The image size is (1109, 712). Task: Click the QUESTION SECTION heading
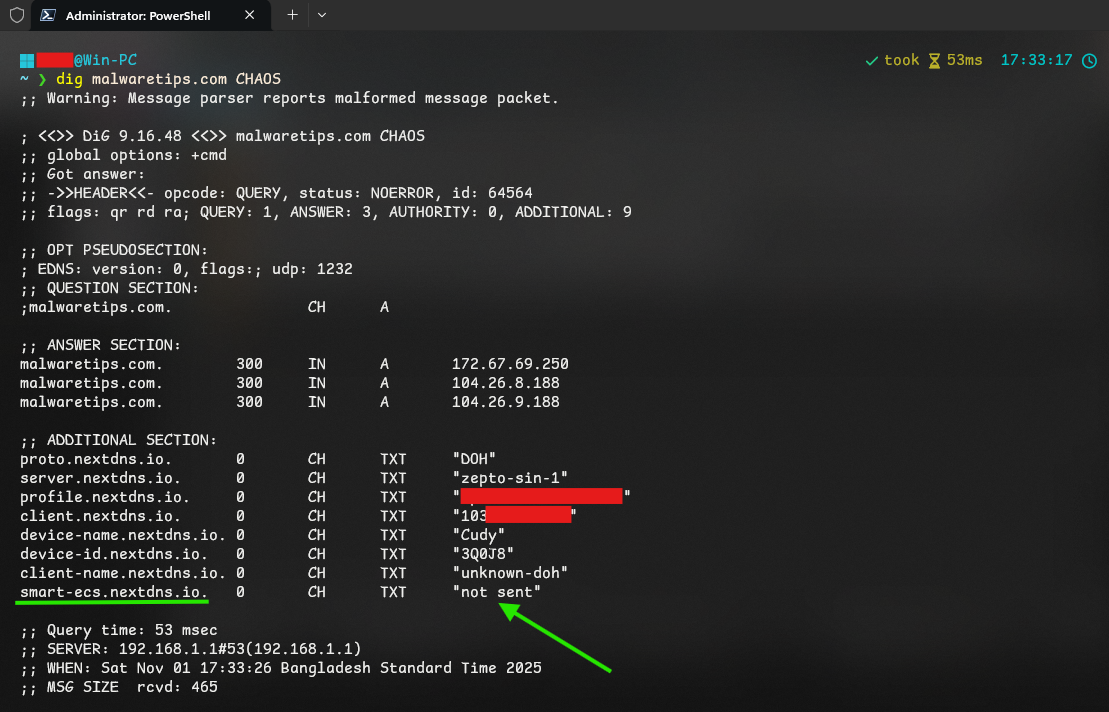110,288
